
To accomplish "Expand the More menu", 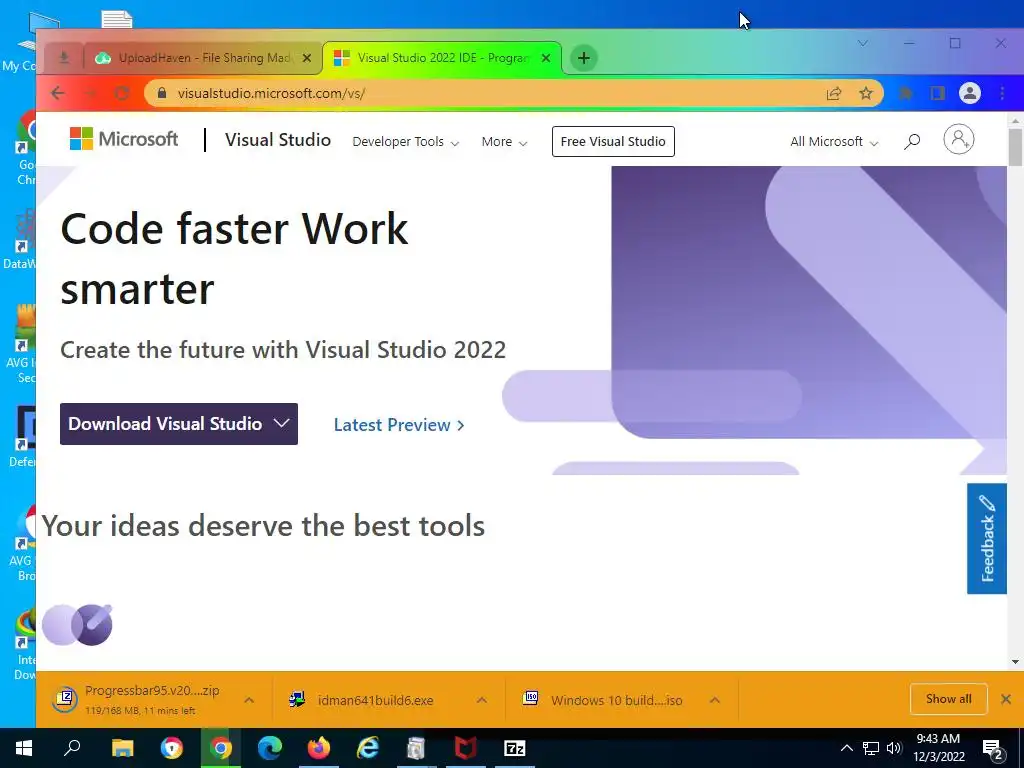I will coord(504,142).
